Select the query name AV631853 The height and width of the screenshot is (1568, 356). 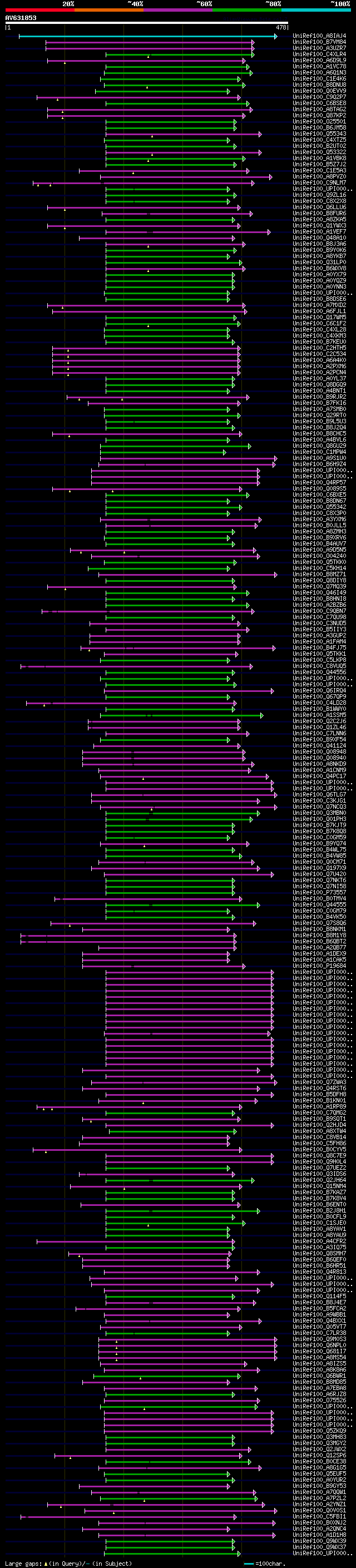[x=21, y=18]
